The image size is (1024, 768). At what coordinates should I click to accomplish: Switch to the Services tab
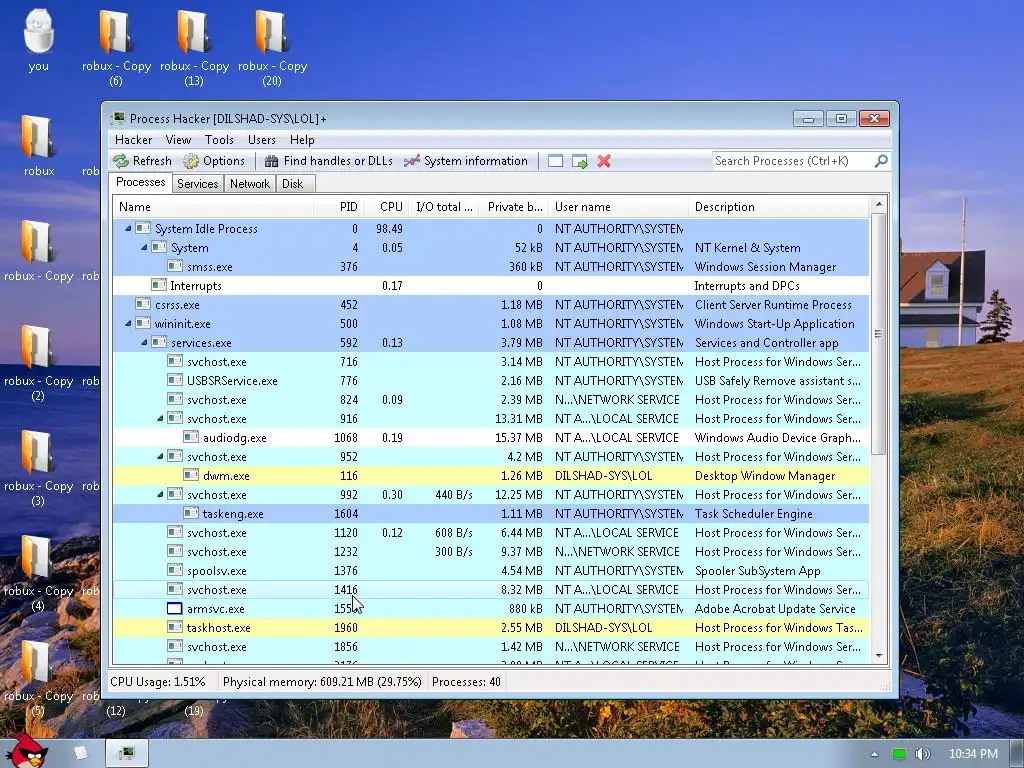click(197, 184)
